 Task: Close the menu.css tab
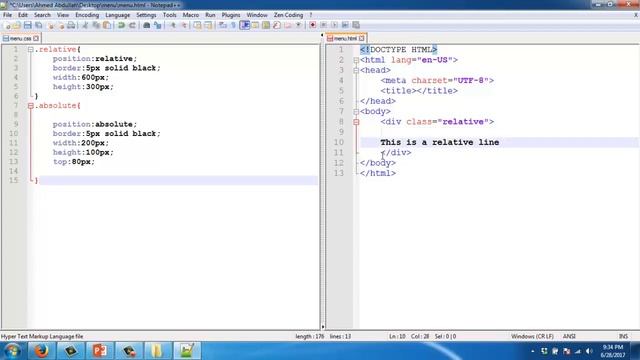pyautogui.click(x=36, y=38)
